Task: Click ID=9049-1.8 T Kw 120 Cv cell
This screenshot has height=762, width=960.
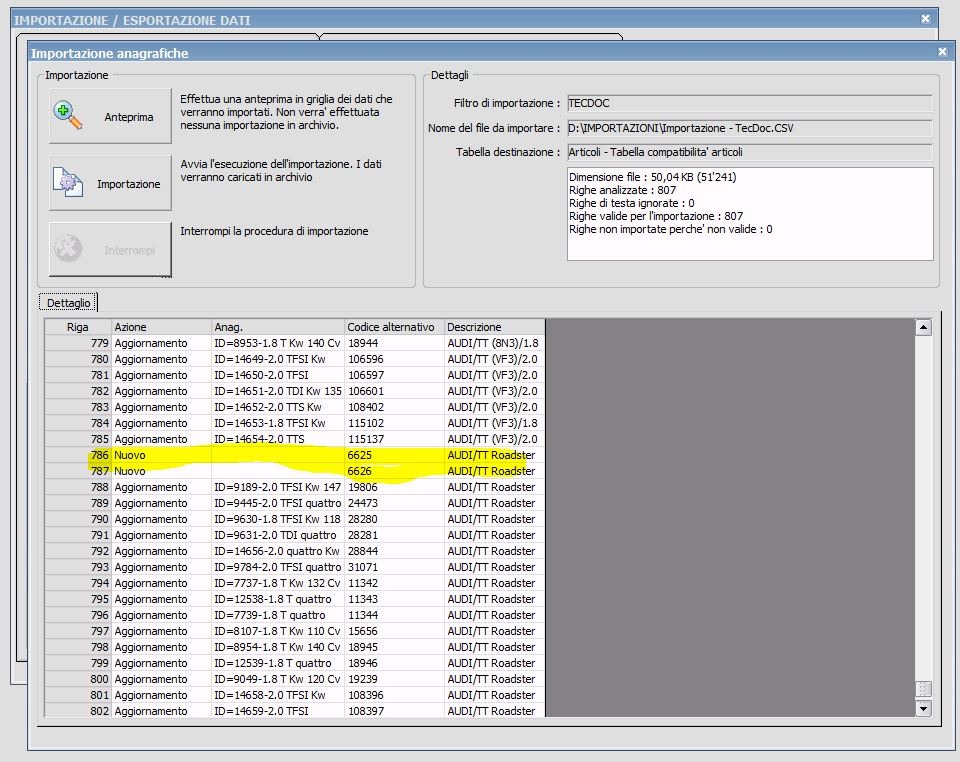Action: [x=278, y=679]
